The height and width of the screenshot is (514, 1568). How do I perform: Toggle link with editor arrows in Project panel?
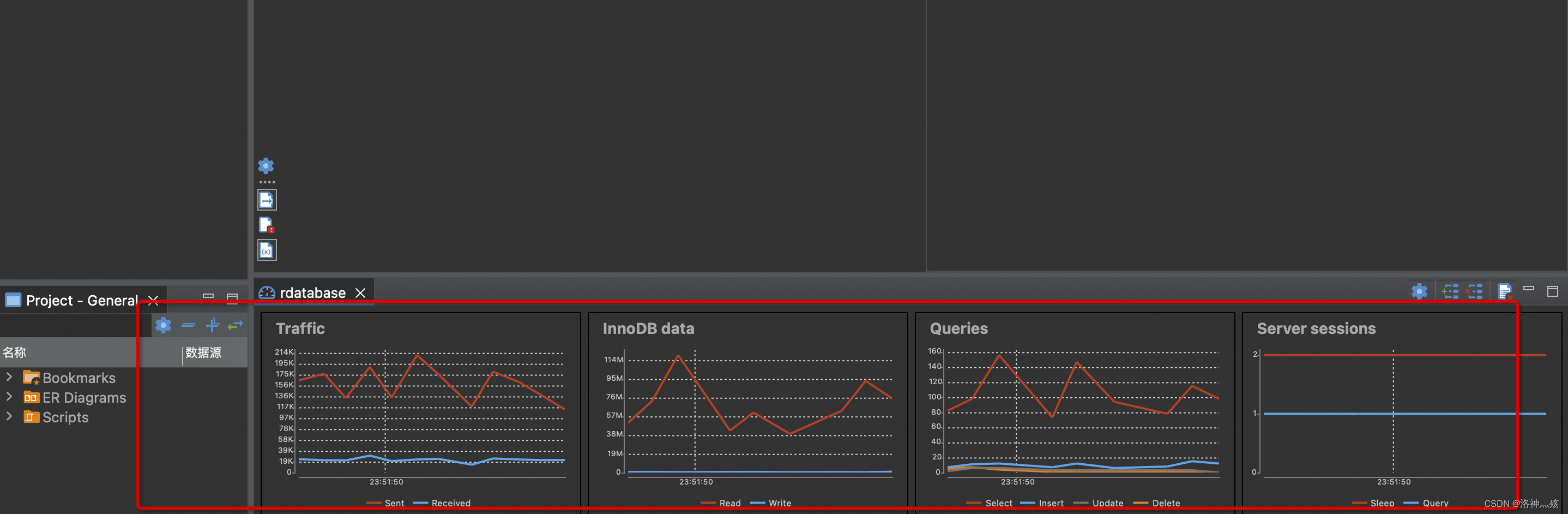pyautogui.click(x=236, y=325)
